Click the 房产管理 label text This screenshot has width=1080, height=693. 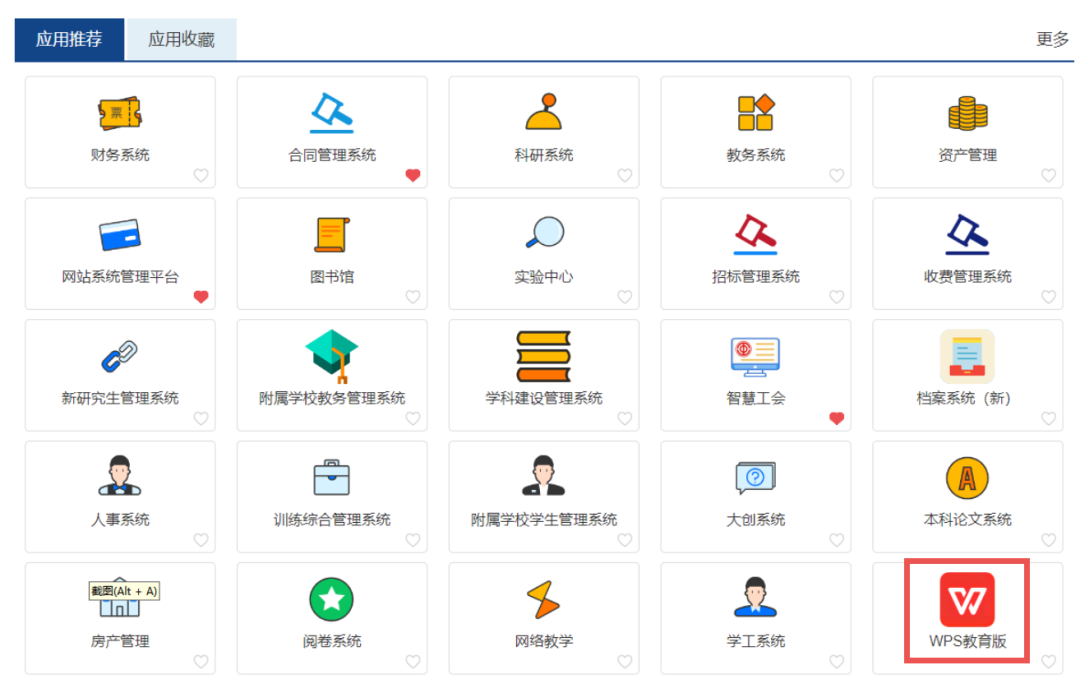tap(120, 641)
